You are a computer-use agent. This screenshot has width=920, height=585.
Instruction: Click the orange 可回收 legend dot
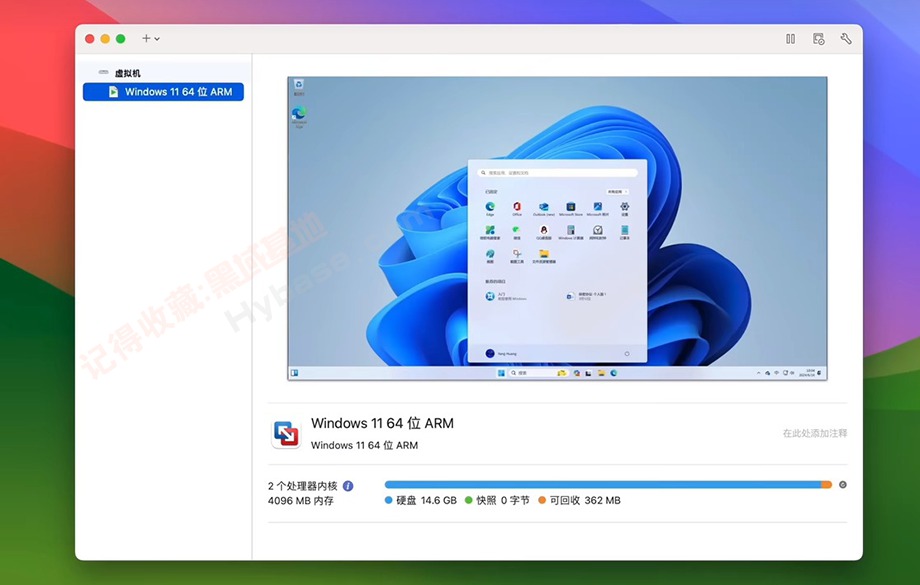click(542, 500)
